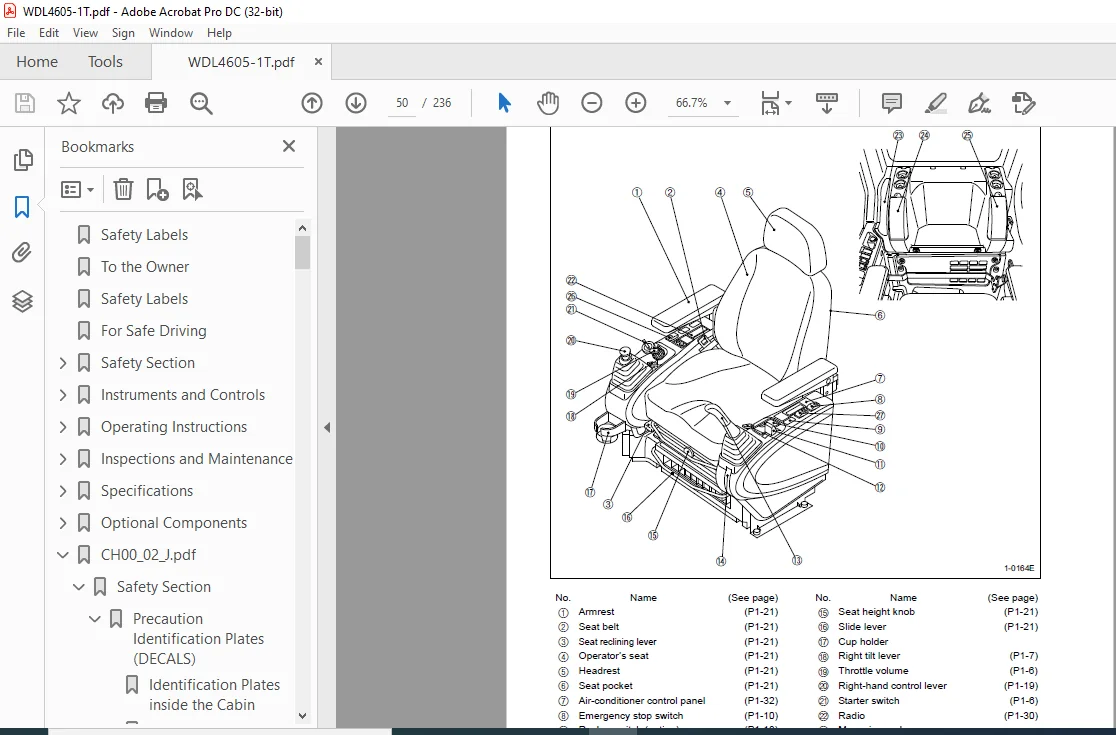Click the Find current bookmark icon
Image resolution: width=1116 pixels, height=735 pixels.
coord(192,189)
